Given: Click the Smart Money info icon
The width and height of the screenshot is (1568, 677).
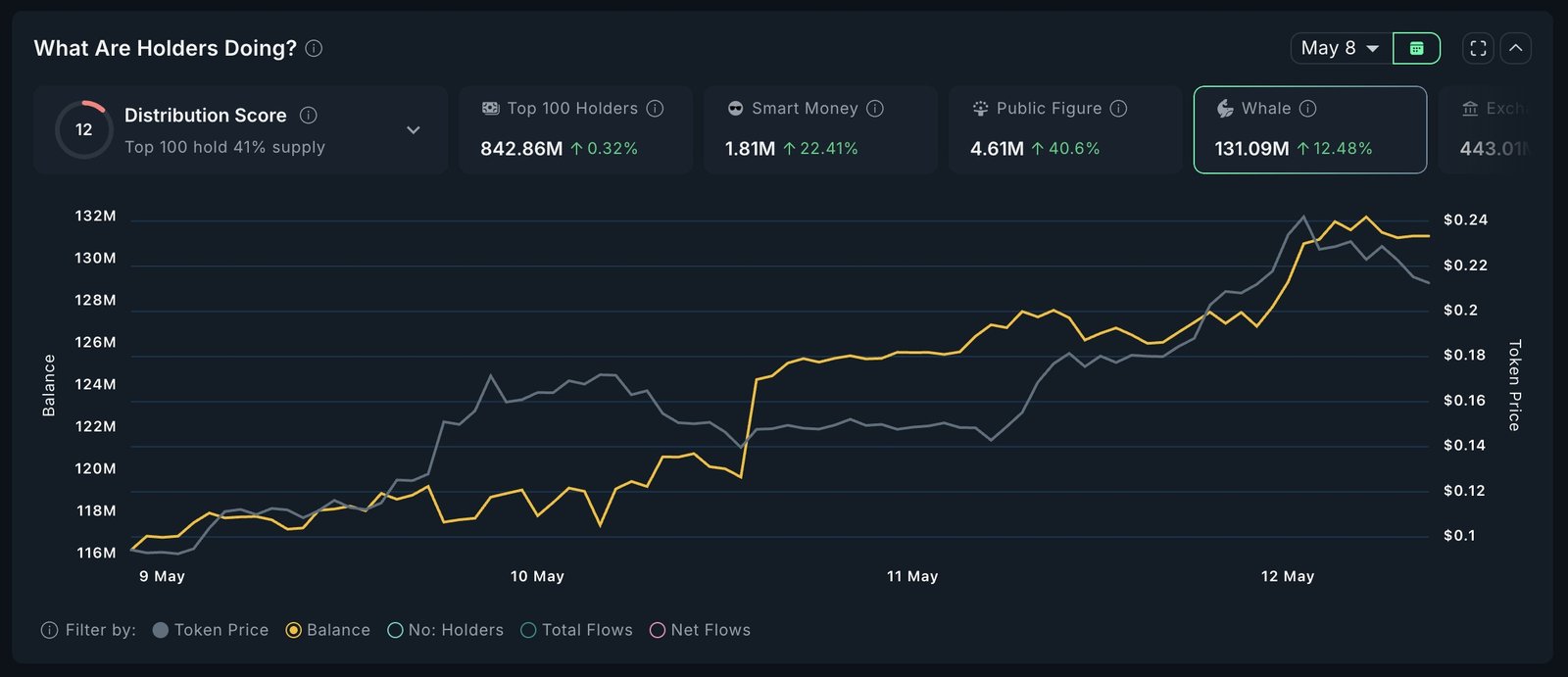Looking at the screenshot, I should click(x=875, y=109).
